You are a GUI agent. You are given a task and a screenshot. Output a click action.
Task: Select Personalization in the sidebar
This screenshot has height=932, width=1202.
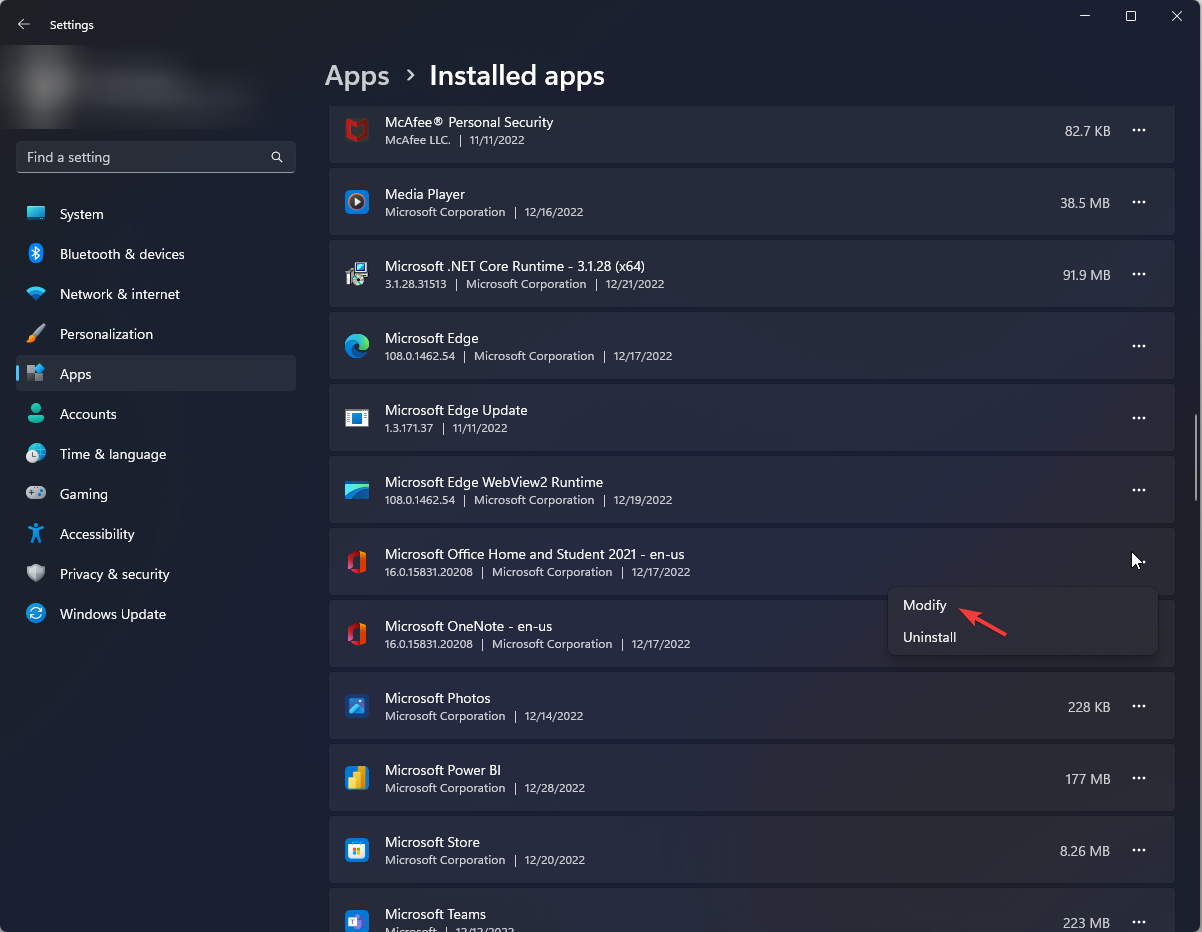(156, 334)
